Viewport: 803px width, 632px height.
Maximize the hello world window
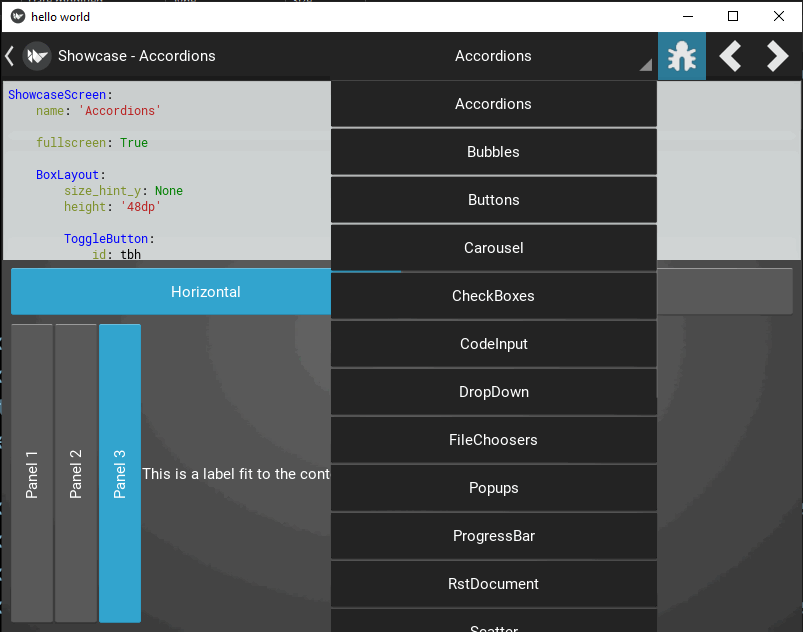(x=733, y=16)
